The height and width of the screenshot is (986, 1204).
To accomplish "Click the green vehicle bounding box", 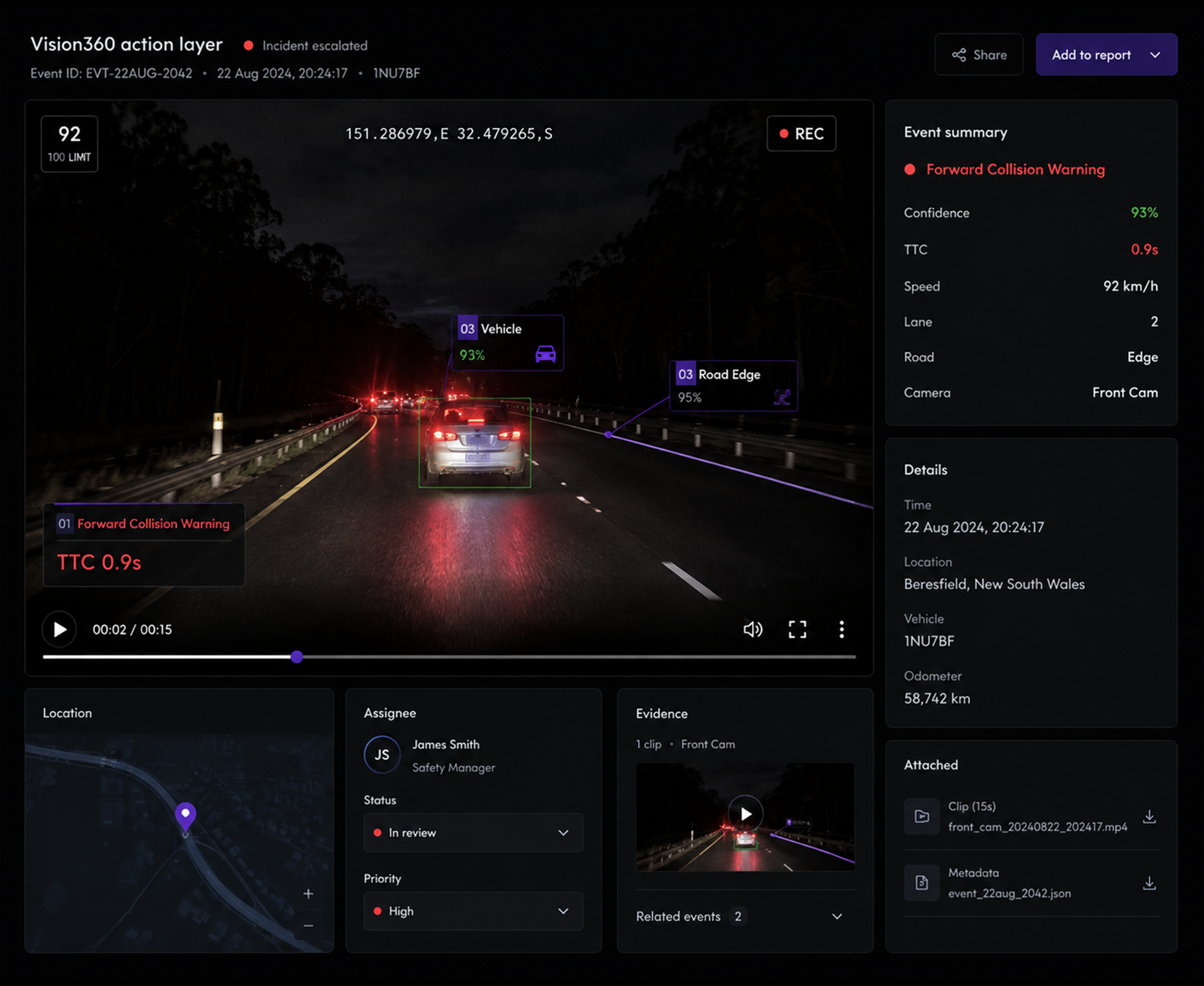I will pyautogui.click(x=475, y=442).
